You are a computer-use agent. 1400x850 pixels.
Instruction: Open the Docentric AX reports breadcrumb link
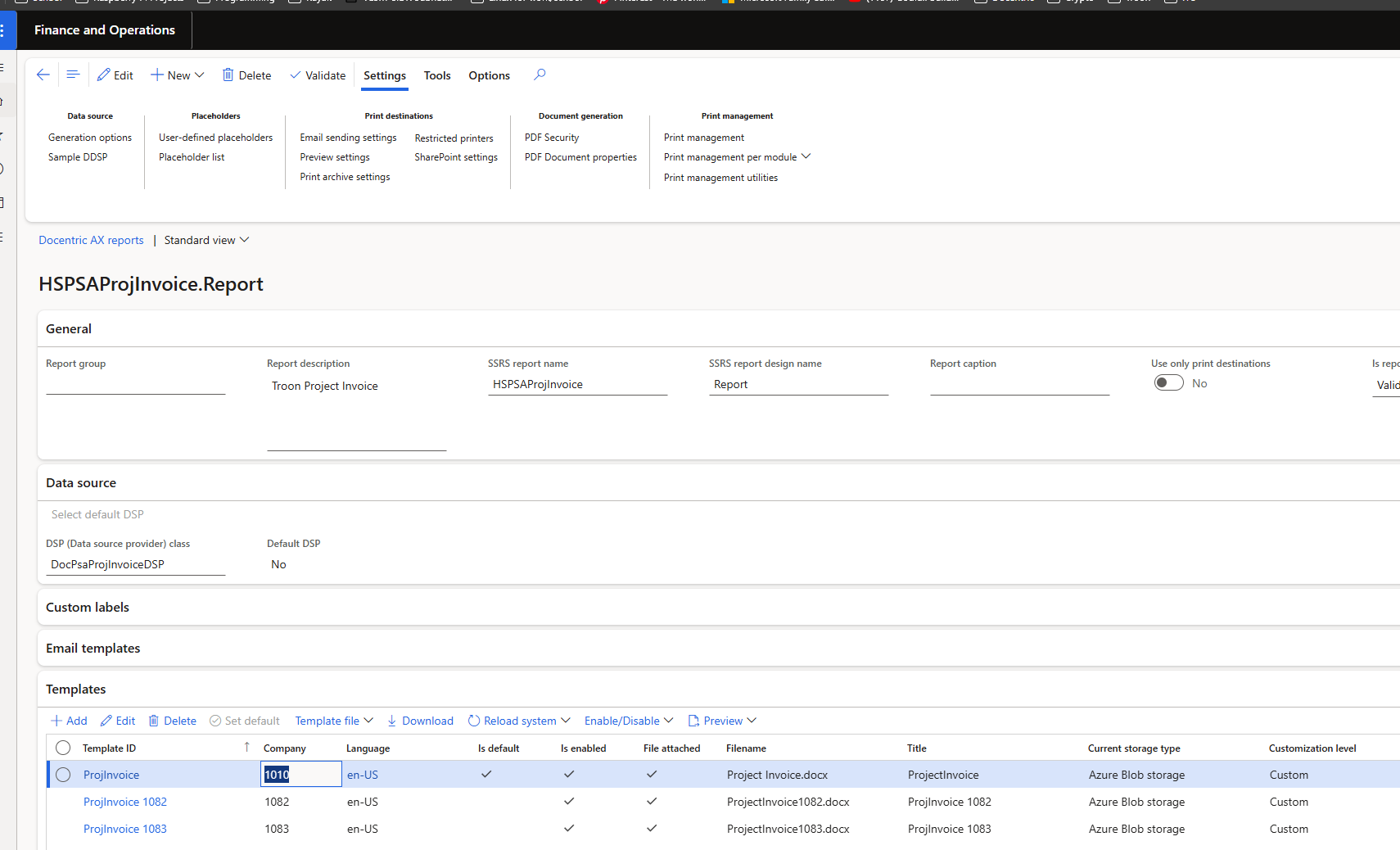(91, 240)
